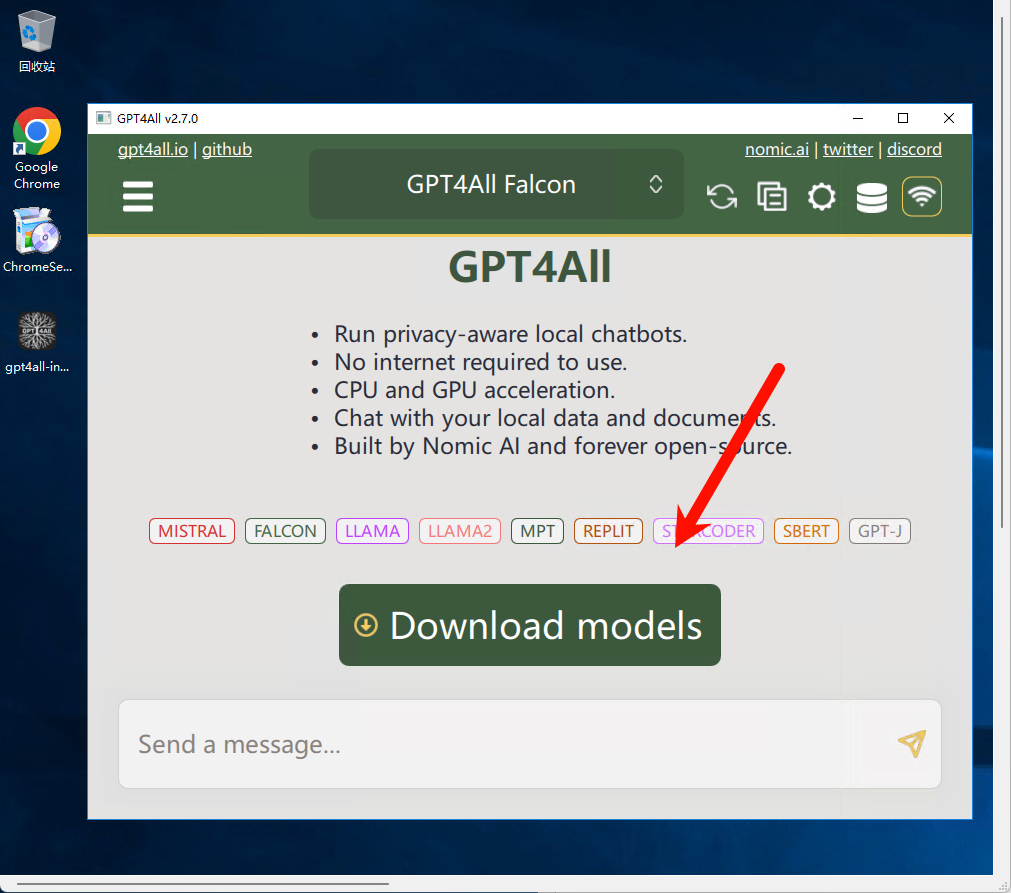Image resolution: width=1011 pixels, height=893 pixels.
Task: Open the twitter link
Action: pyautogui.click(x=848, y=150)
